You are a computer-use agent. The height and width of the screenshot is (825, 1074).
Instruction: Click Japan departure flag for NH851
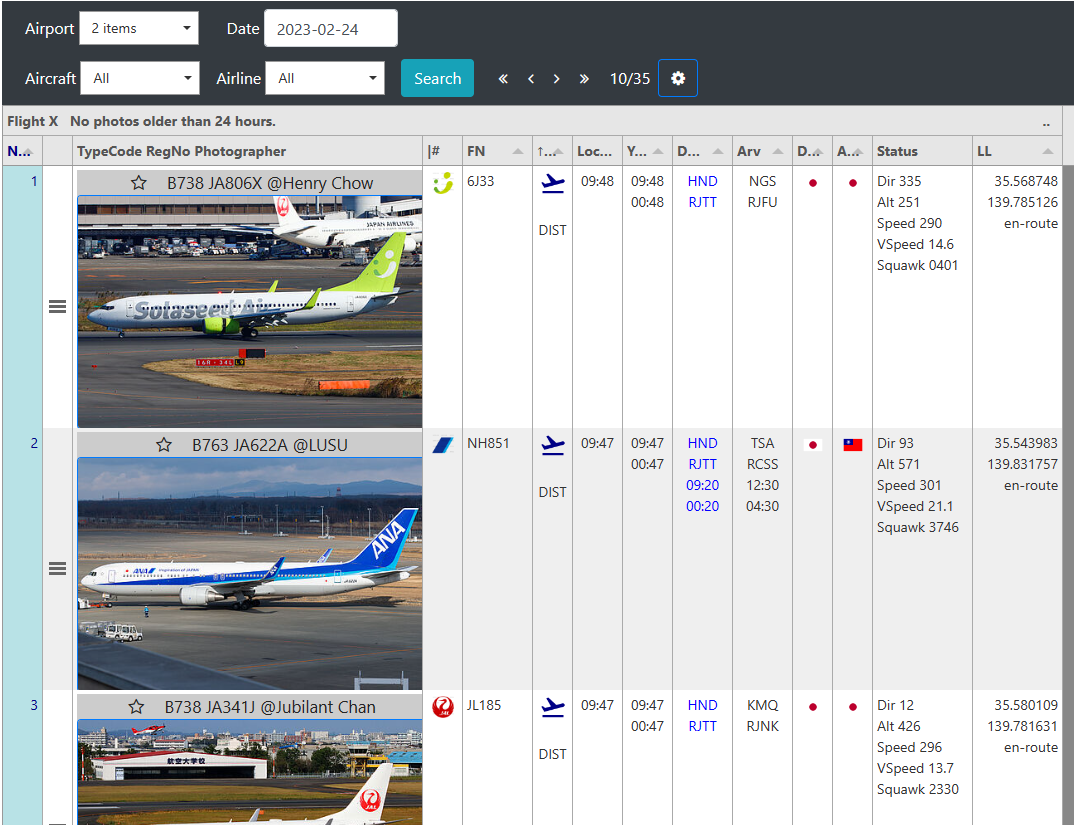pos(813,445)
